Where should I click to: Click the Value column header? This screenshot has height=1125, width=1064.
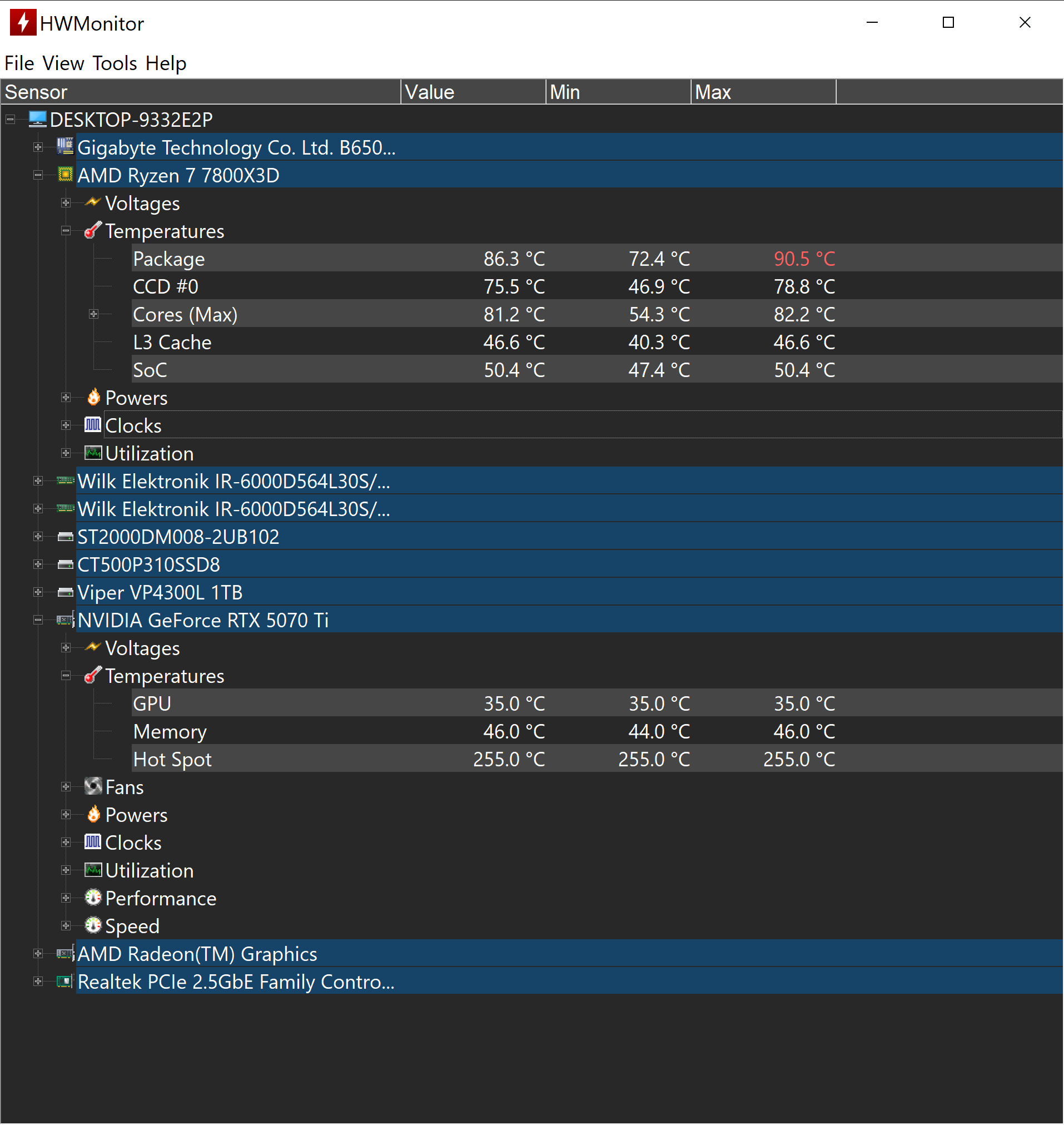[474, 92]
